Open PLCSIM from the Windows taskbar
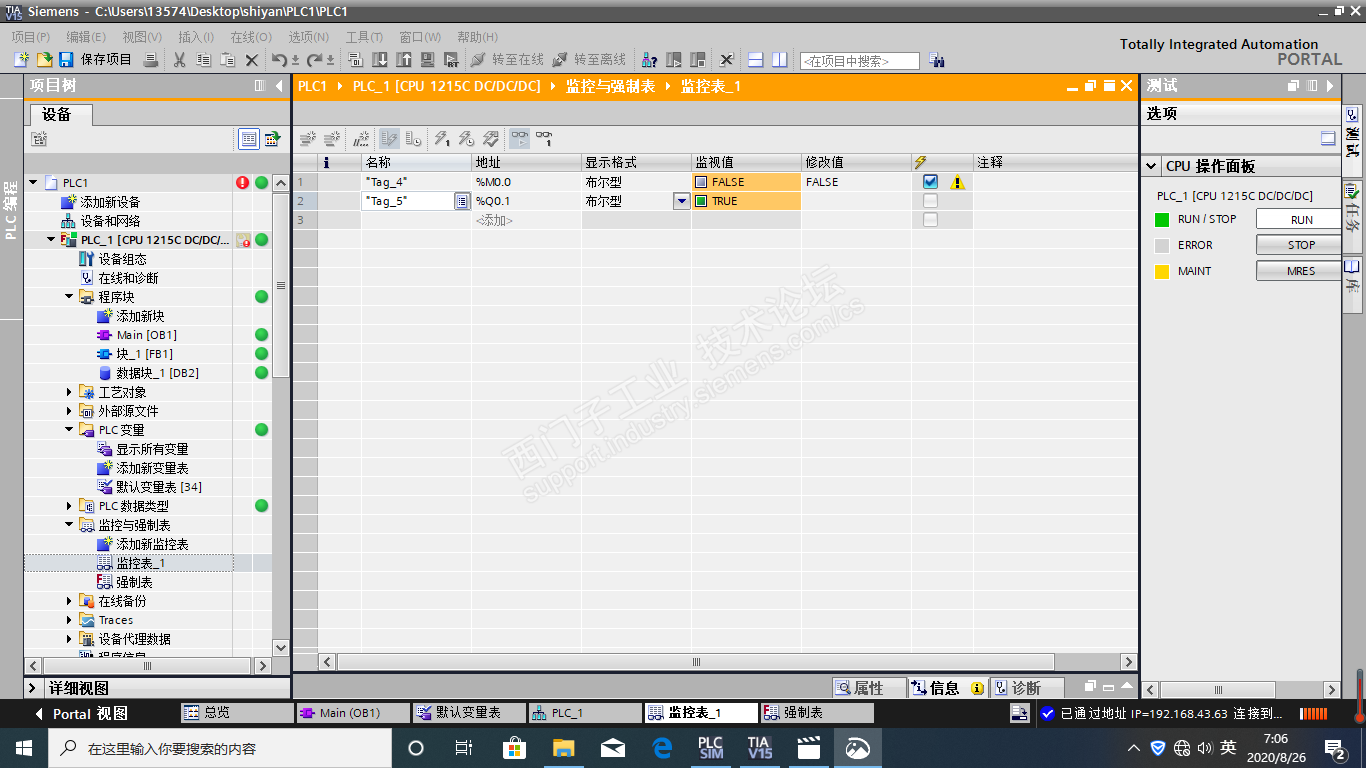1366x768 pixels. coord(711,748)
